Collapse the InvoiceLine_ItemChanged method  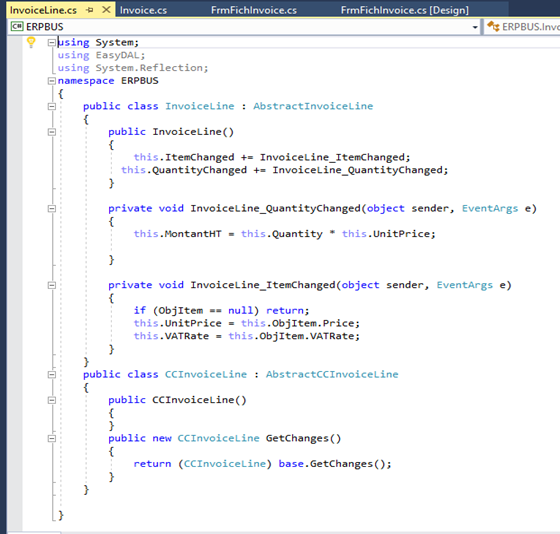(52, 285)
